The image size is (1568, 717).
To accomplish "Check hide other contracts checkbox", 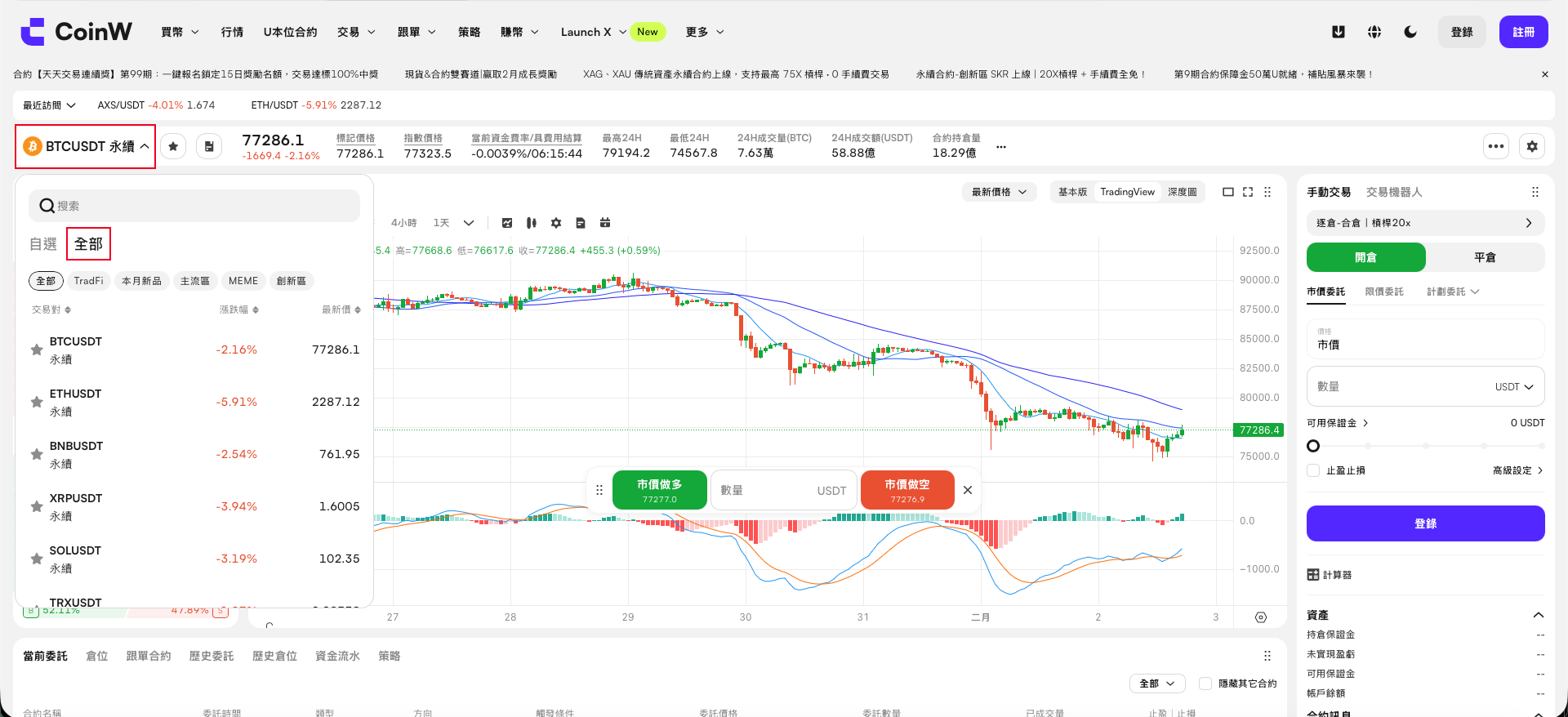I will [x=1205, y=684].
